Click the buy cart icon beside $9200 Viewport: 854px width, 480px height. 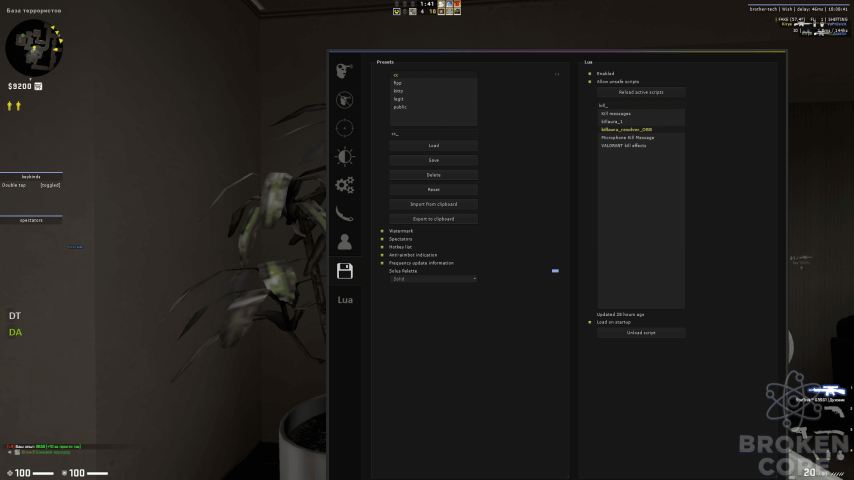38,86
